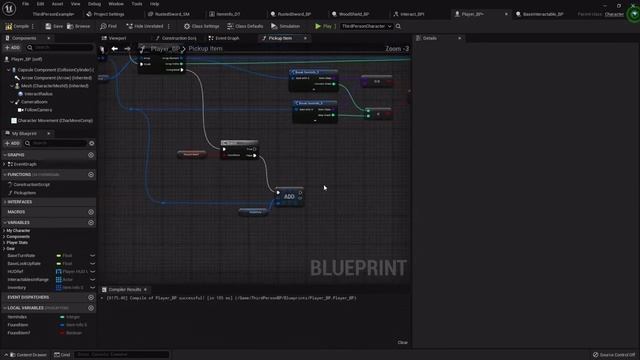Open Class Defaults
640x360 pixels.
coord(245,26)
